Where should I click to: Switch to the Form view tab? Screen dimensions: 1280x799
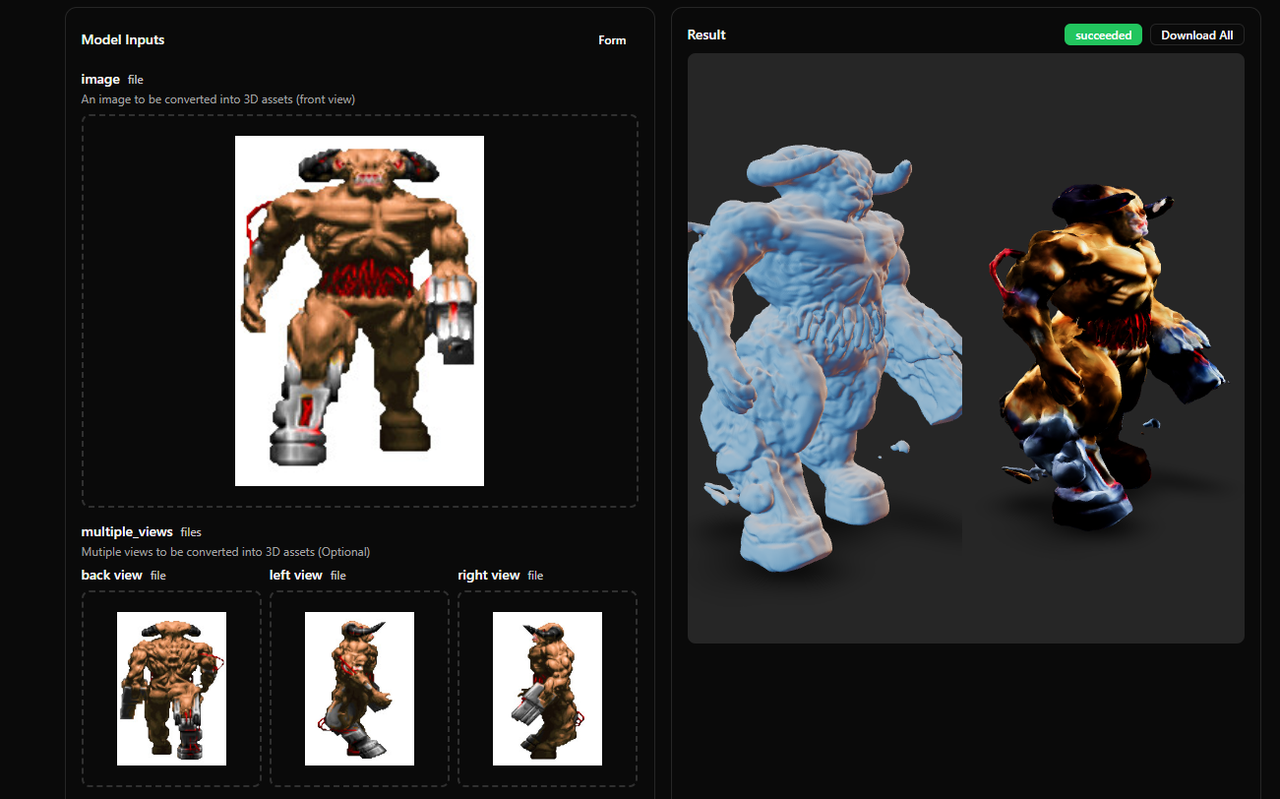tap(612, 40)
